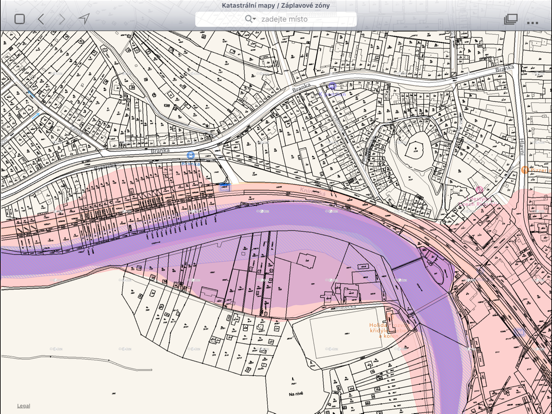552x414 pixels.
Task: Open the Legal link
Action: pyautogui.click(x=24, y=406)
